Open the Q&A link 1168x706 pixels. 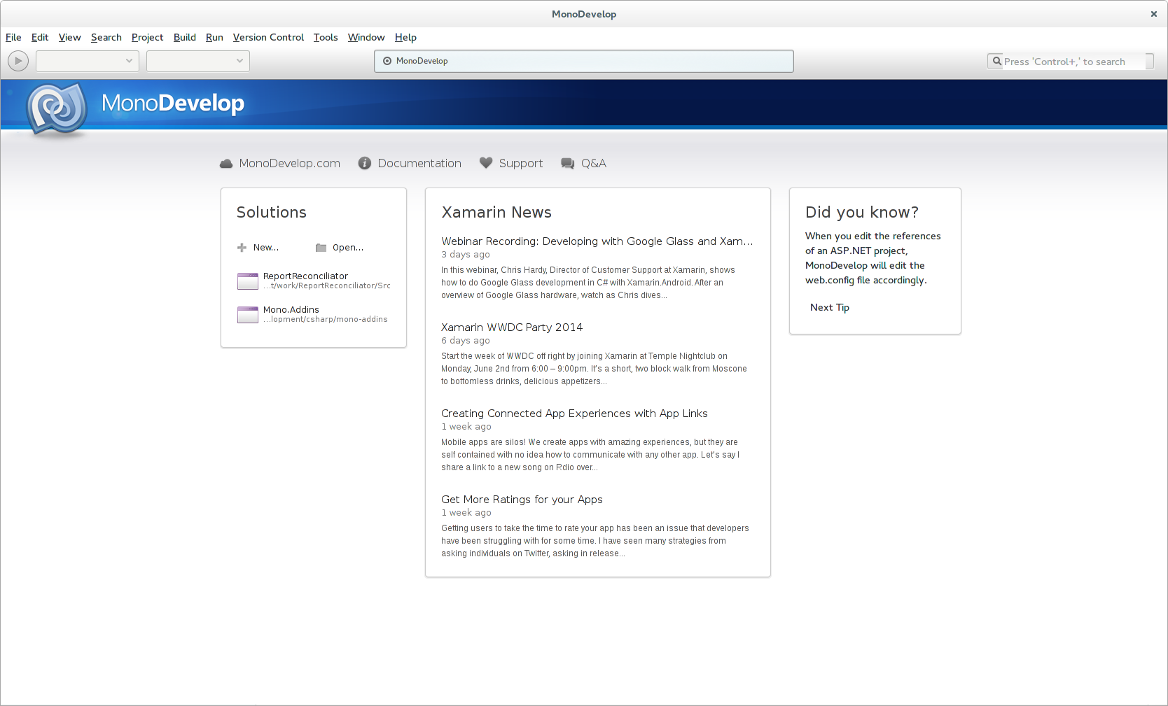coord(594,163)
